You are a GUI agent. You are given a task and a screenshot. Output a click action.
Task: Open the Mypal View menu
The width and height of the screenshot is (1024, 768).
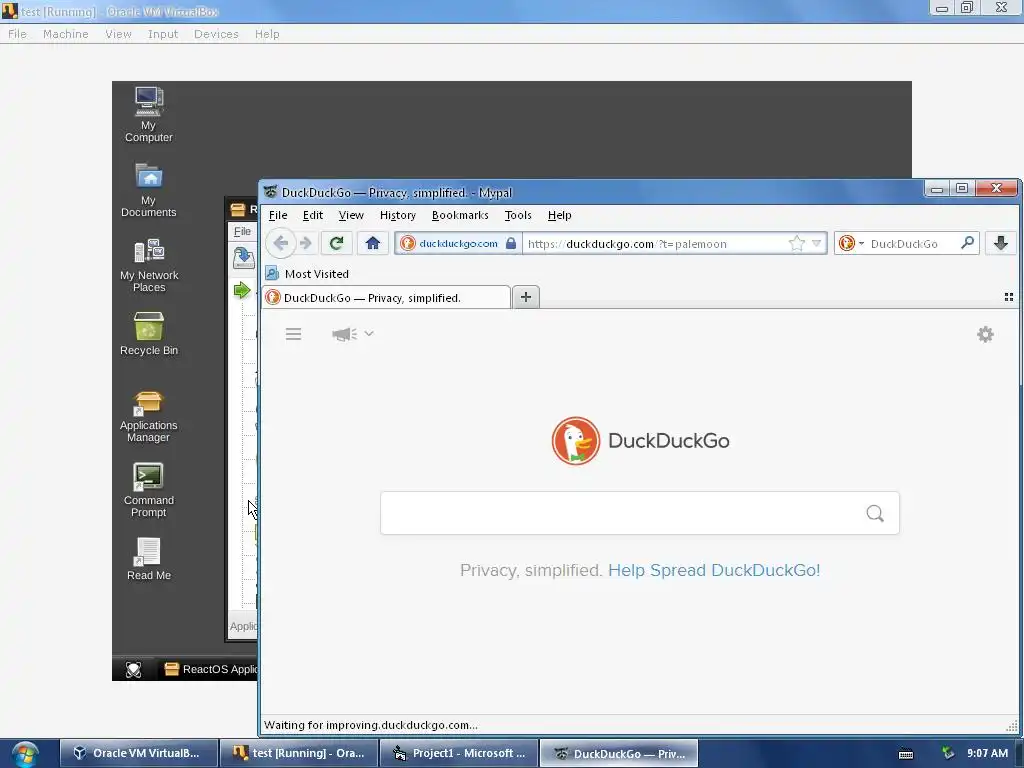click(x=351, y=215)
